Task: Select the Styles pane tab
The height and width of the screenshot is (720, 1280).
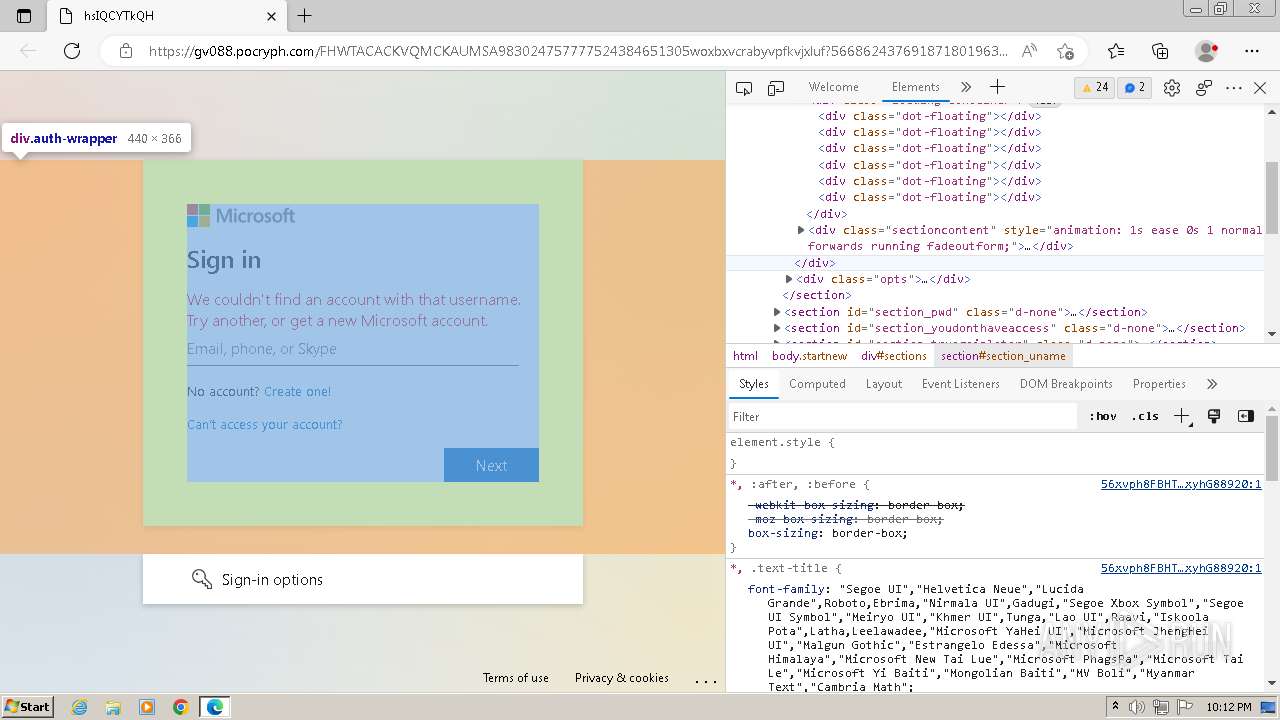Action: 754,384
